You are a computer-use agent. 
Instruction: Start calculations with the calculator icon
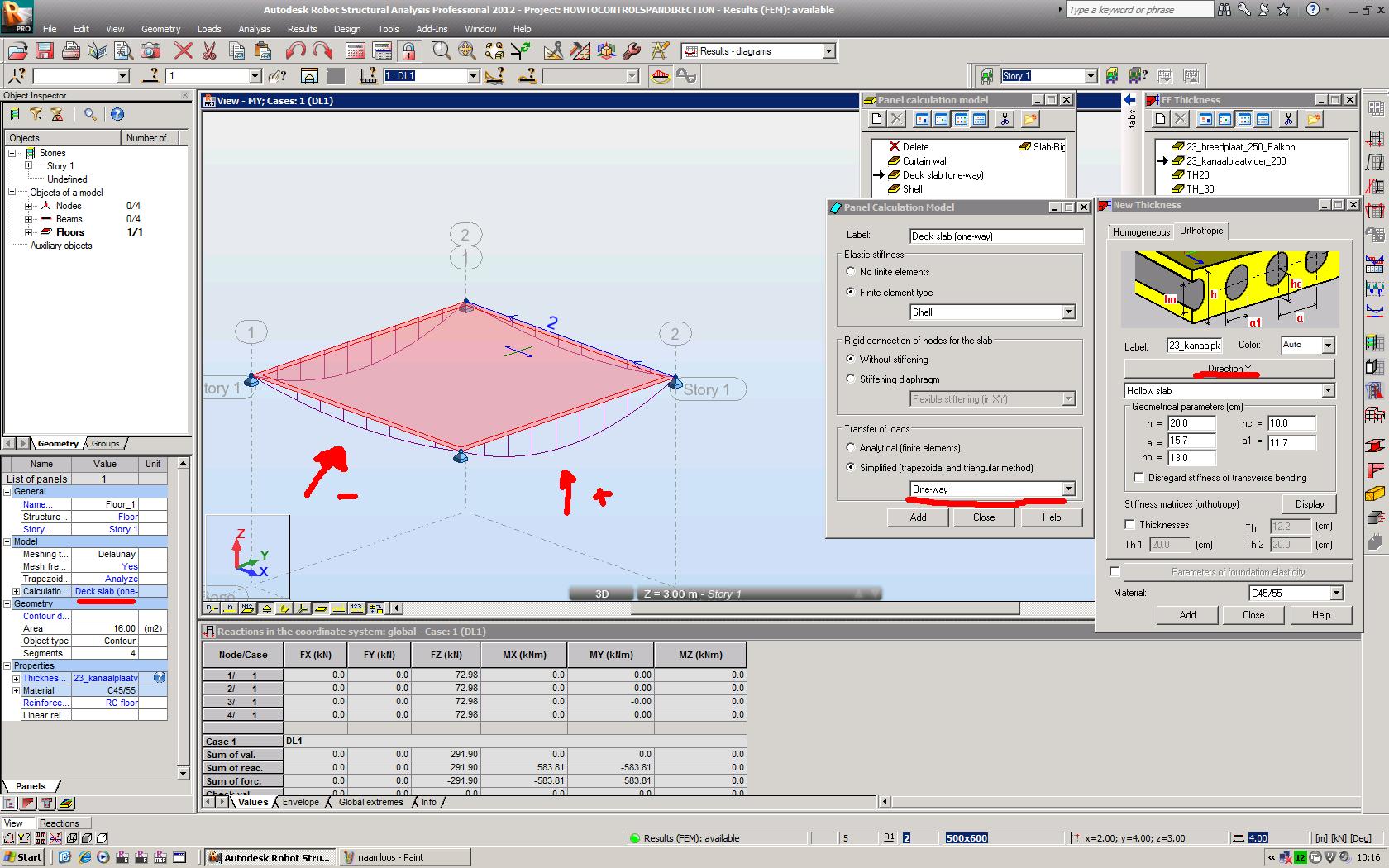(x=356, y=51)
